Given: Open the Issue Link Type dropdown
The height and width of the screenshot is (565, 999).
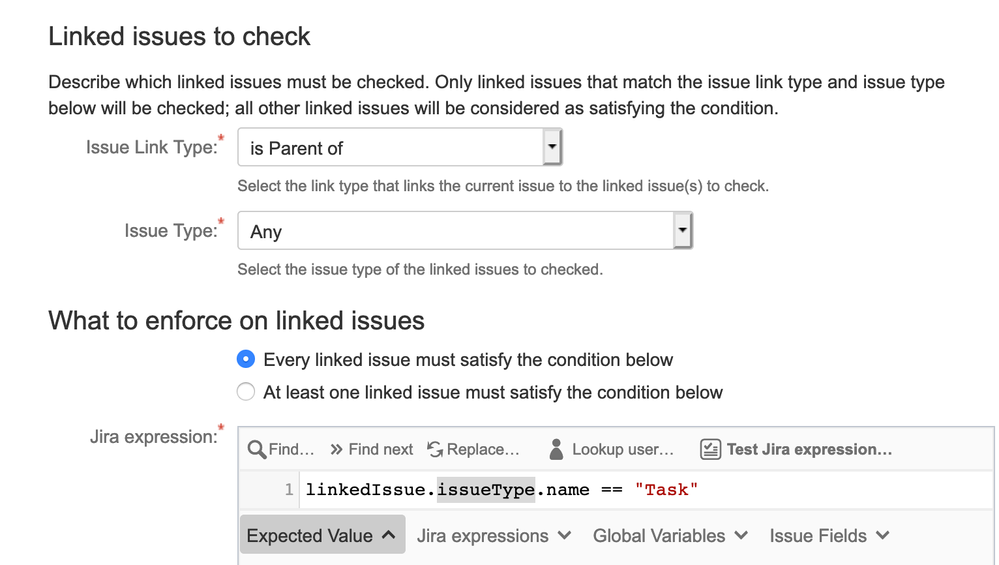Looking at the screenshot, I should [399, 147].
